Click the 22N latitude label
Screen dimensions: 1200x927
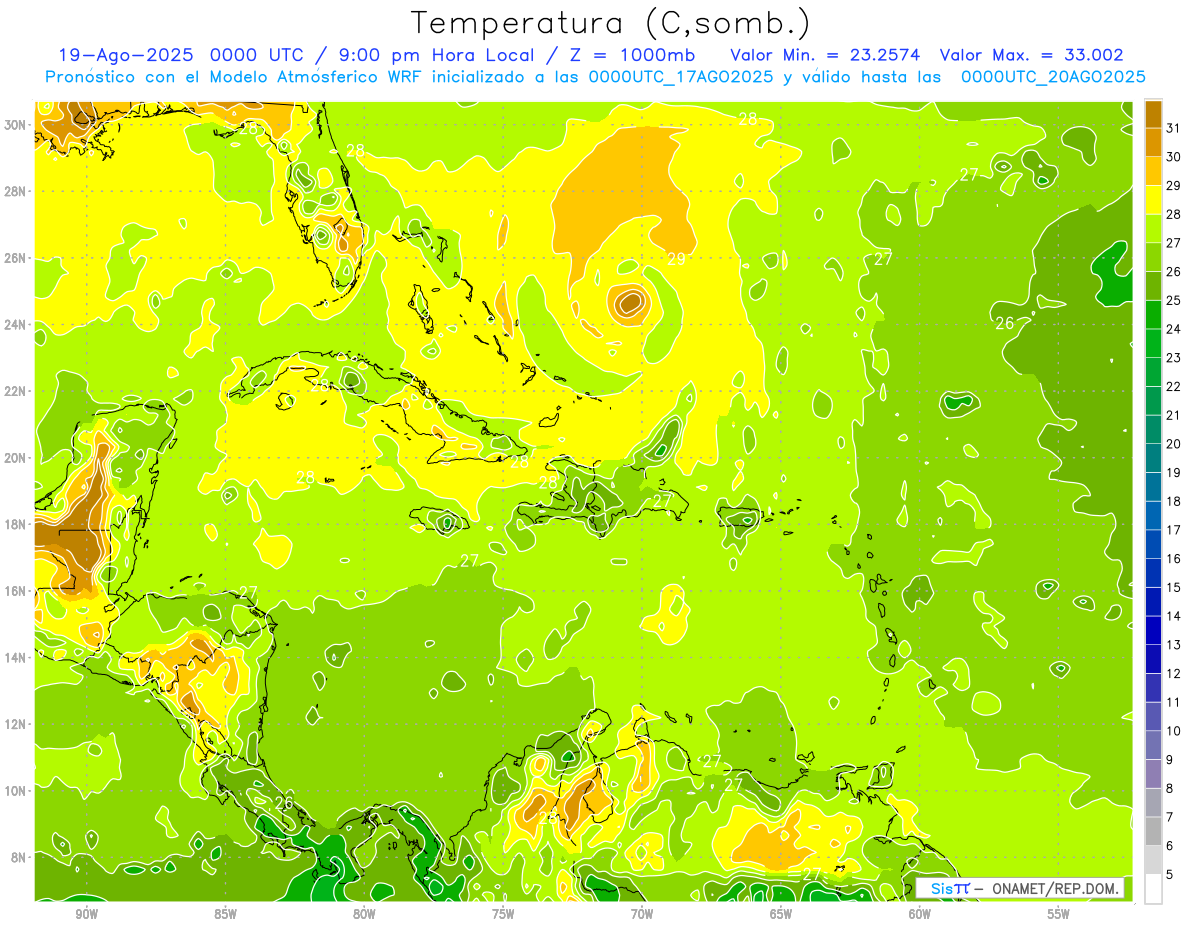pyautogui.click(x=16, y=391)
